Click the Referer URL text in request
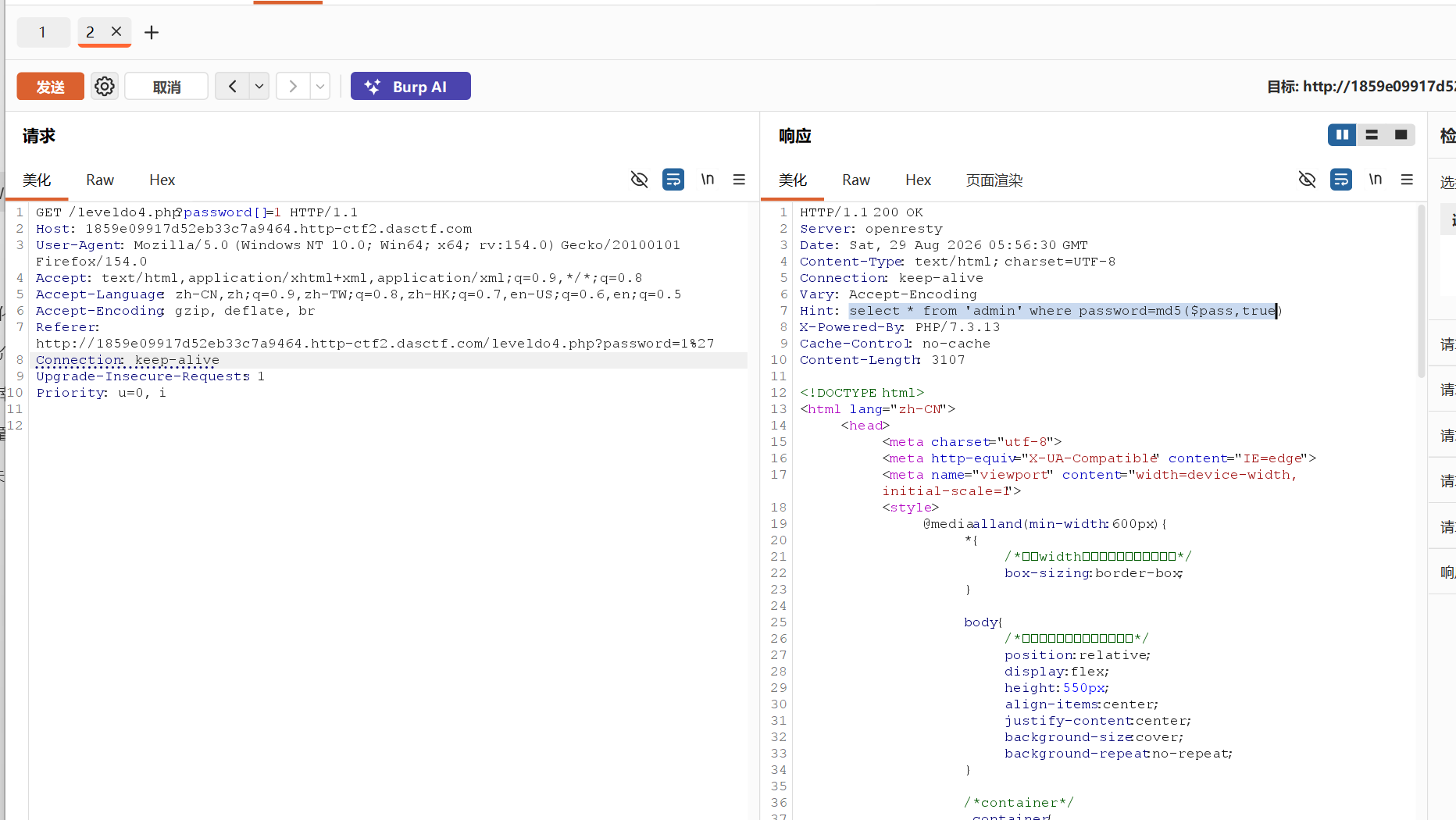Image resolution: width=1456 pixels, height=820 pixels. pos(375,344)
